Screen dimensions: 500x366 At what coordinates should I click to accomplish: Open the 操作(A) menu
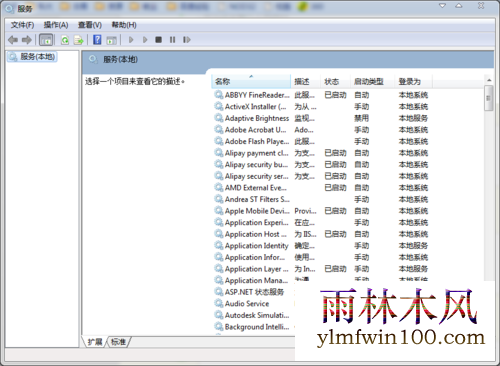tap(56, 25)
